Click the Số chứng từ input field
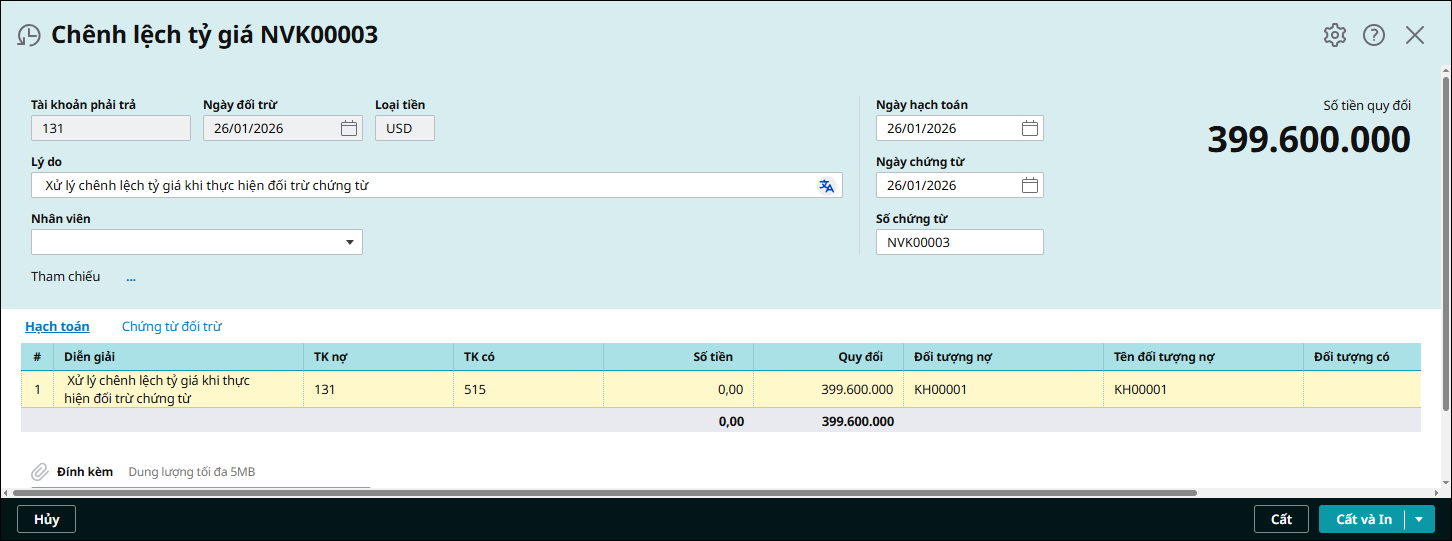 959,242
